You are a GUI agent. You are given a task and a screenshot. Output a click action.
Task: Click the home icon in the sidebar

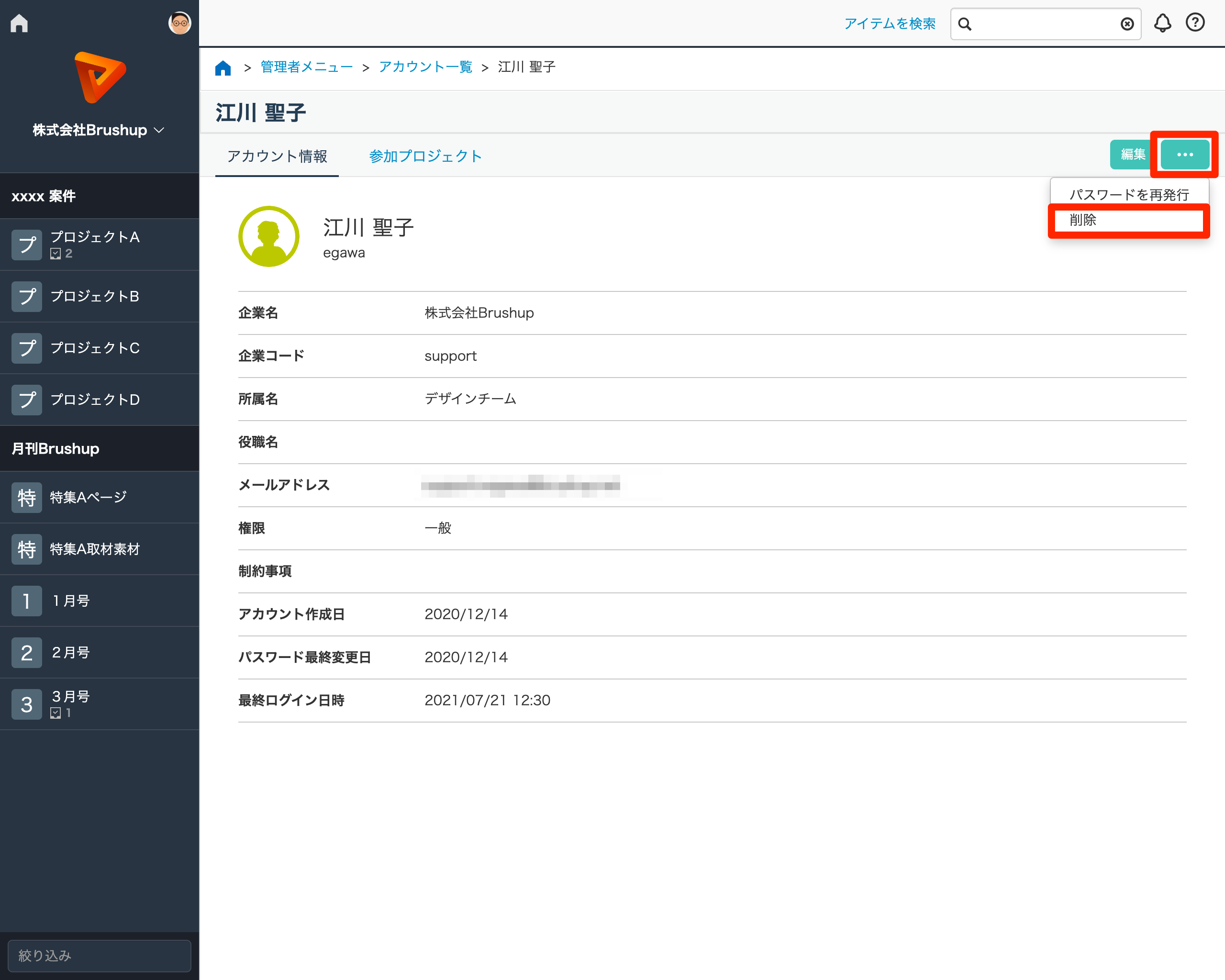click(19, 23)
